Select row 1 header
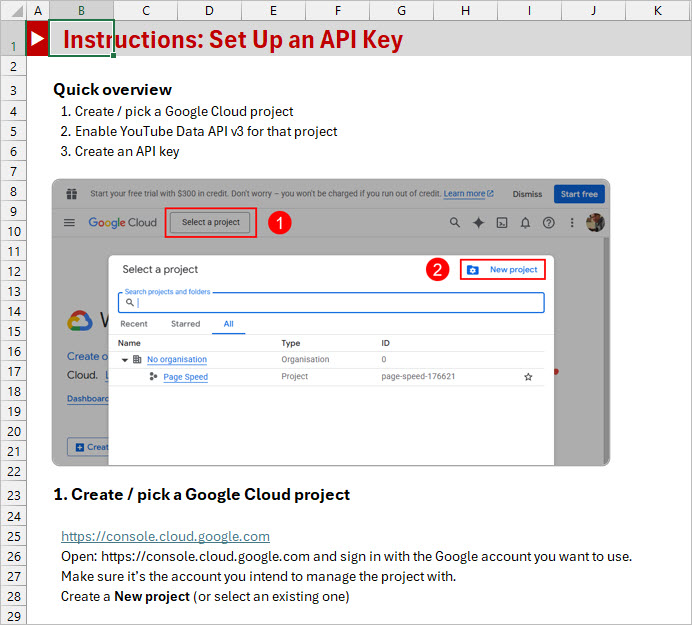The image size is (692, 625). coord(14,38)
